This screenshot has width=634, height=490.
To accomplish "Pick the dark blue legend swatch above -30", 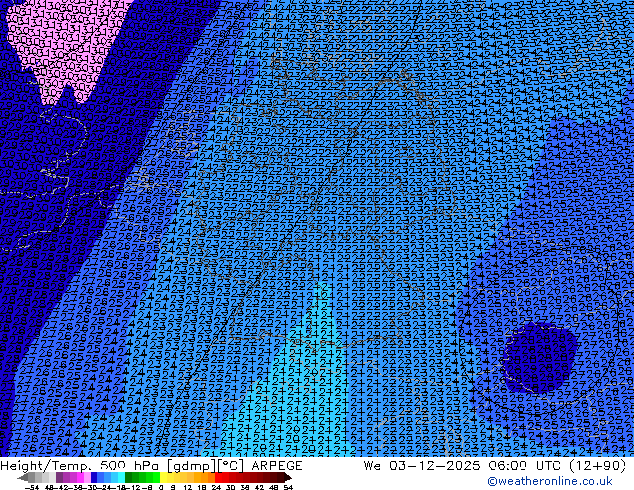I will (x=94, y=477).
